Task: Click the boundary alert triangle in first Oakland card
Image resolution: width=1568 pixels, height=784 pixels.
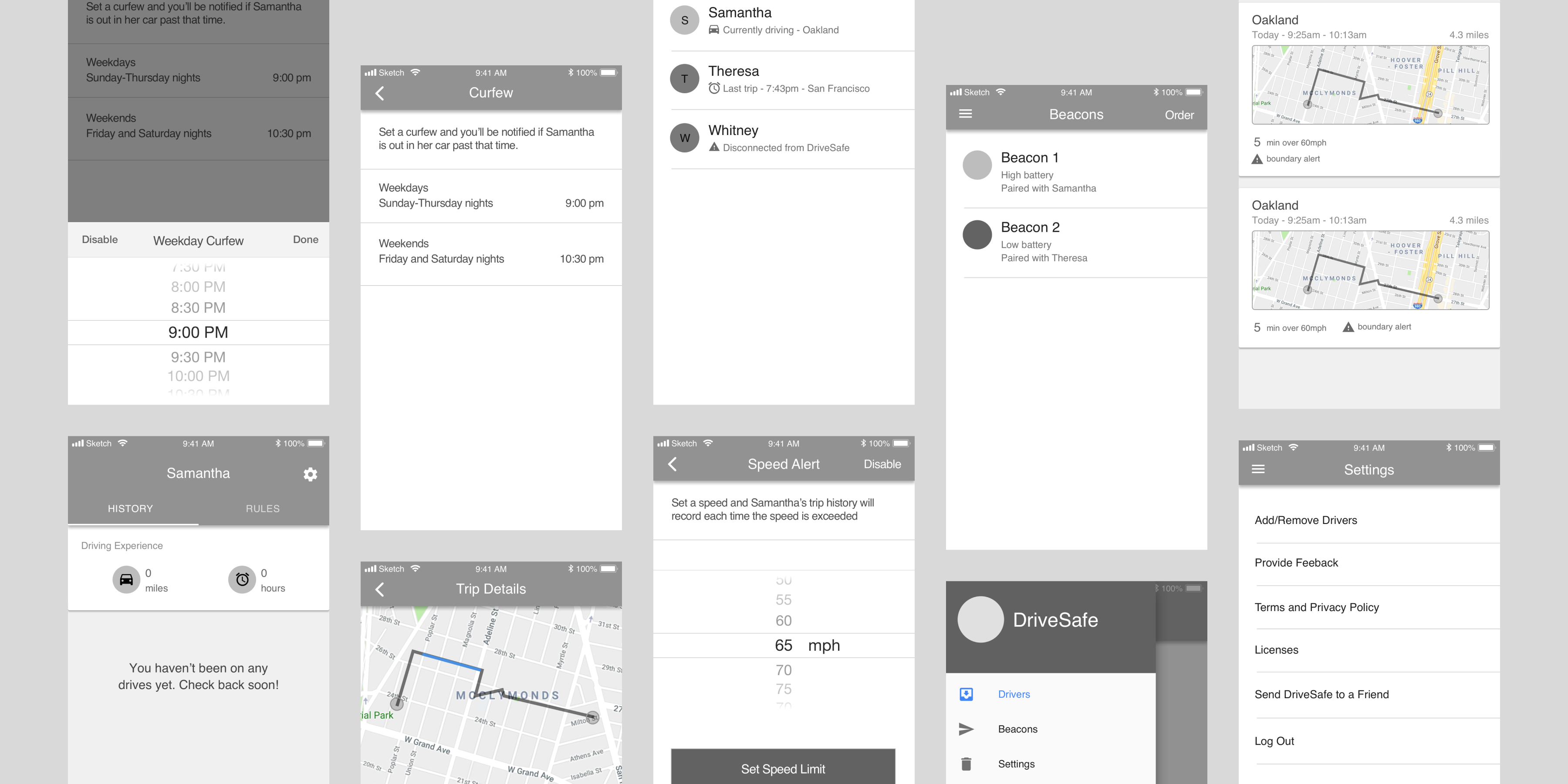Action: [1257, 159]
